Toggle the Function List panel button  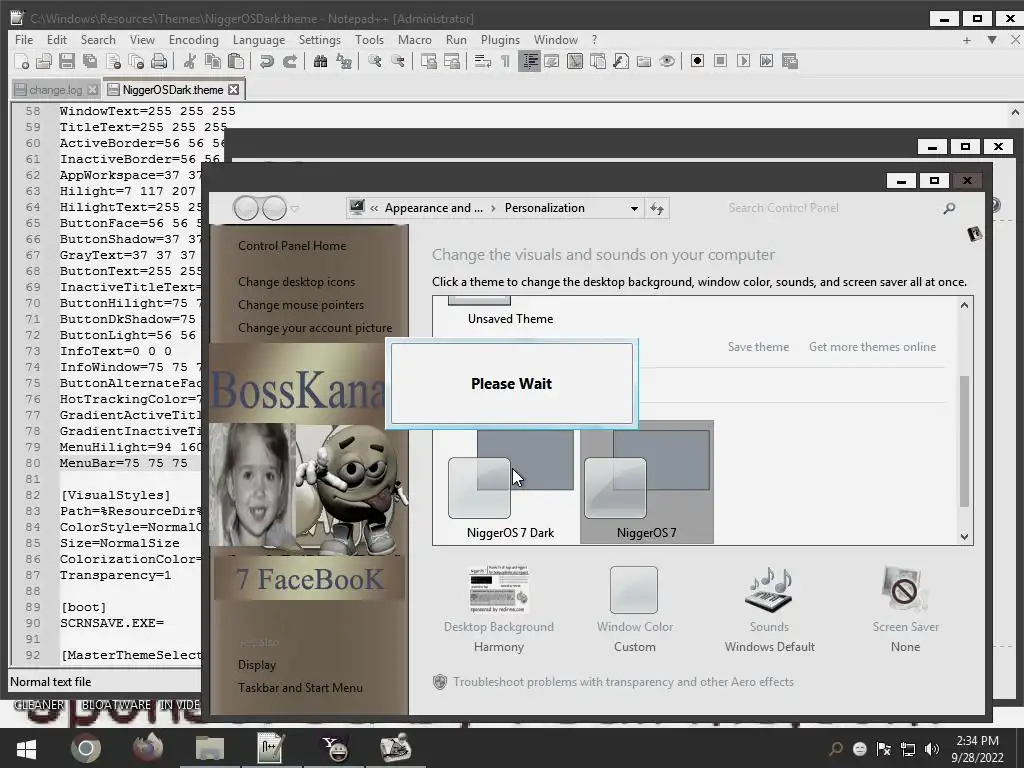click(x=620, y=61)
